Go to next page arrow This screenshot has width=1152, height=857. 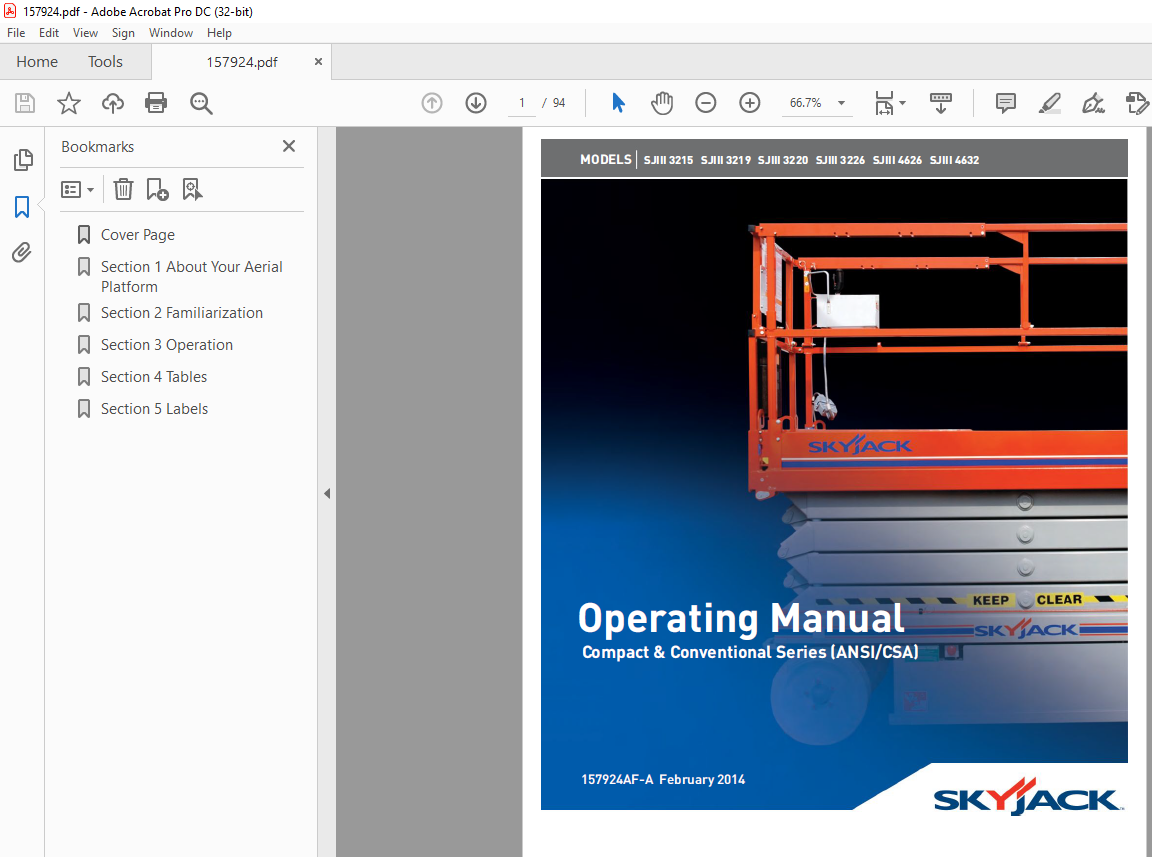[x=476, y=103]
